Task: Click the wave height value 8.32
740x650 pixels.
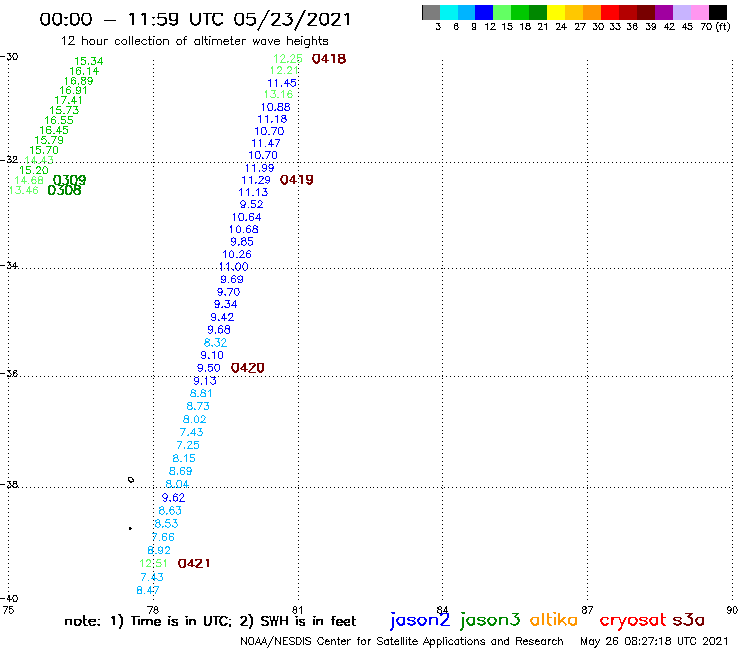Action: [x=215, y=343]
